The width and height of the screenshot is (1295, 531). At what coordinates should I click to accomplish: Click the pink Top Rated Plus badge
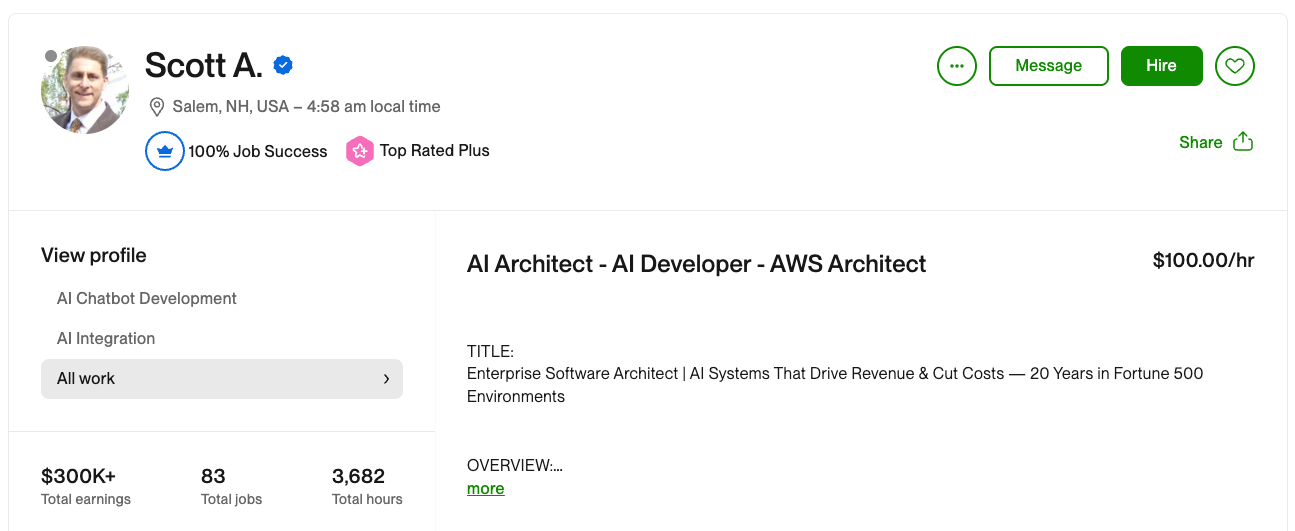[x=359, y=152]
